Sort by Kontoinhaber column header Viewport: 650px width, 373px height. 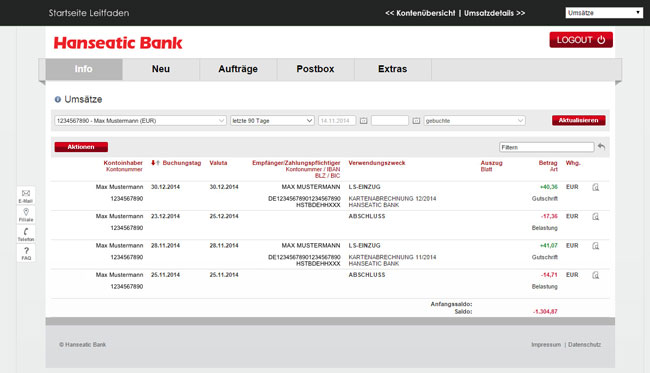click(x=123, y=163)
